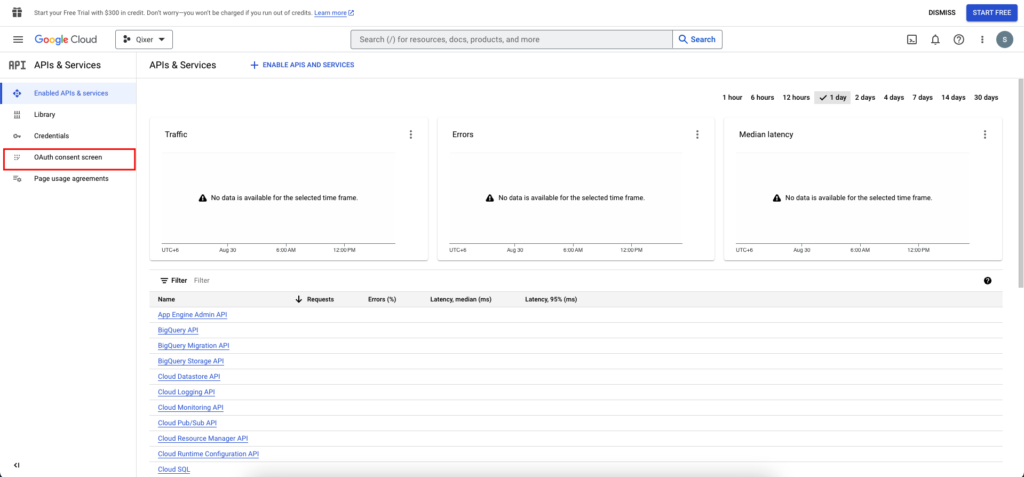Viewport: 1024px width, 477px height.
Task: Select the 12 hours time range
Action: (796, 97)
